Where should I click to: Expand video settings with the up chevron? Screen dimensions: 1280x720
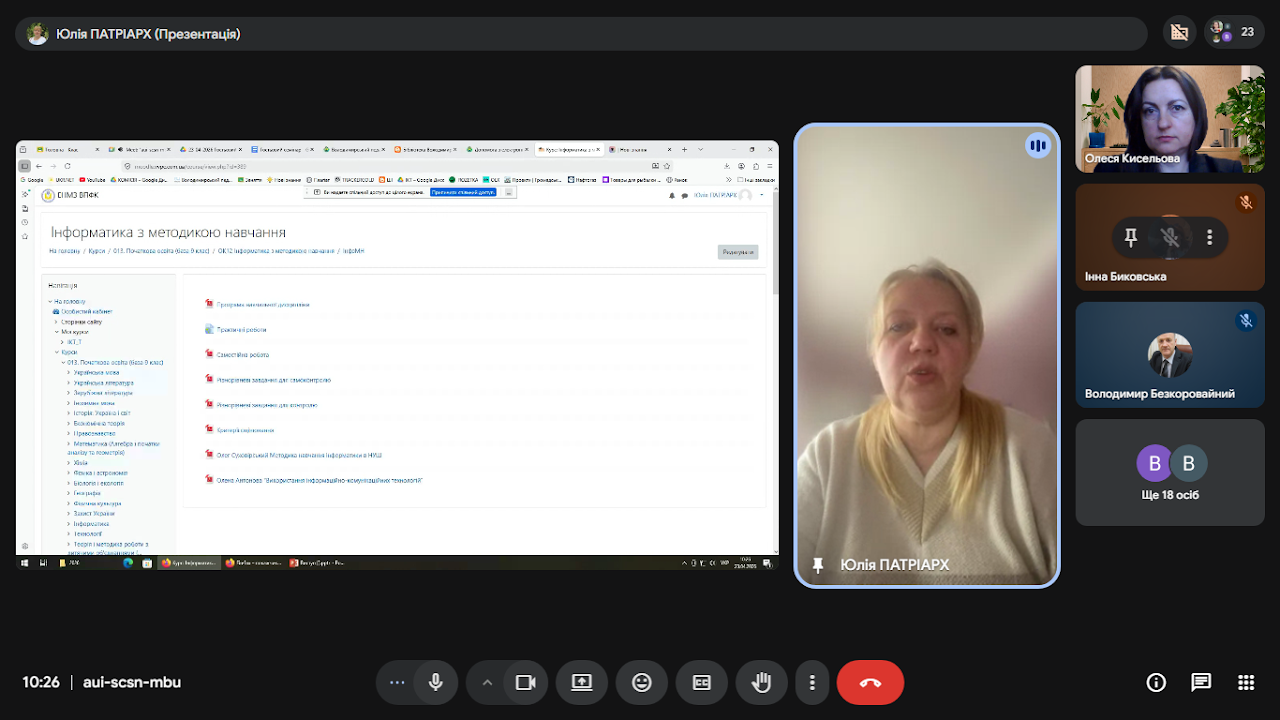(x=487, y=683)
